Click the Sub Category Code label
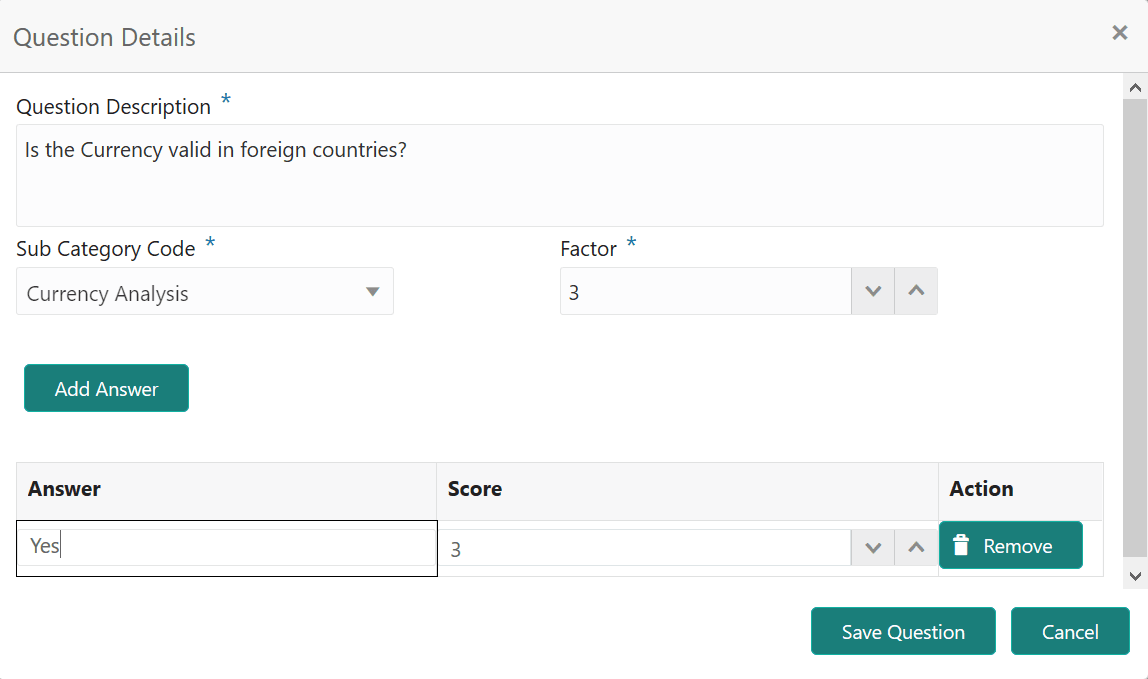This screenshot has width=1148, height=679. click(x=105, y=249)
